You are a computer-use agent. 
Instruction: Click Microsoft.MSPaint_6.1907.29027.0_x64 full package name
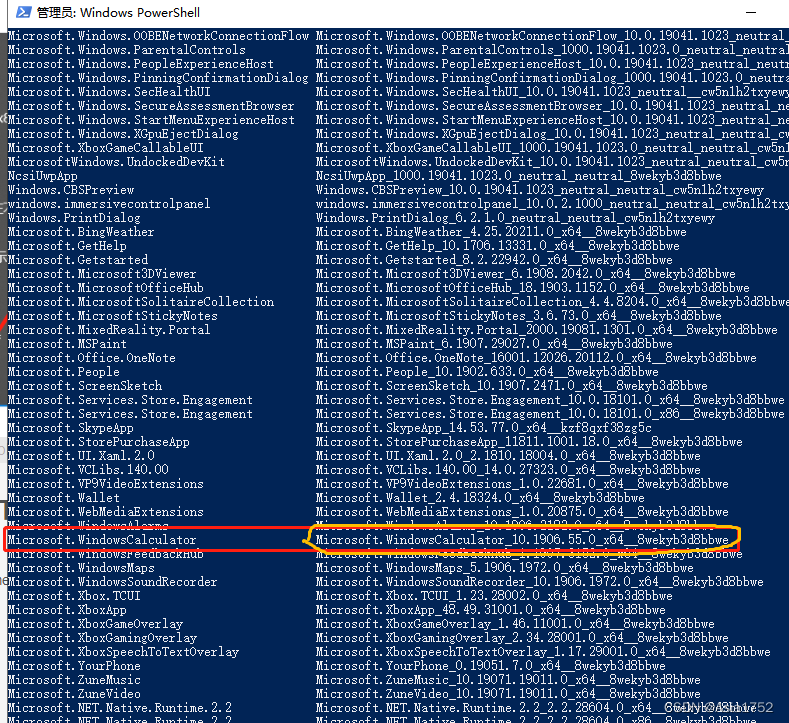(494, 344)
